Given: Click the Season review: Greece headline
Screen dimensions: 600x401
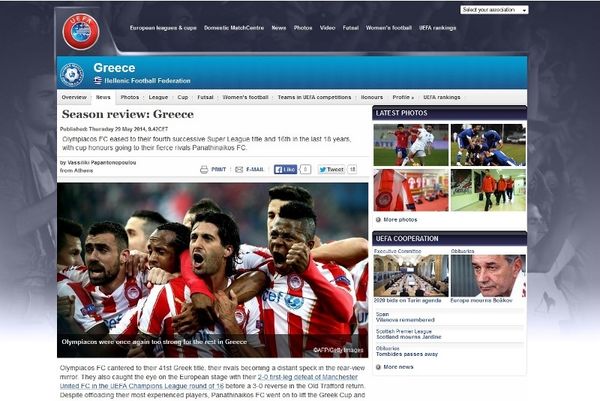Looking at the screenshot, I should pos(128,114).
